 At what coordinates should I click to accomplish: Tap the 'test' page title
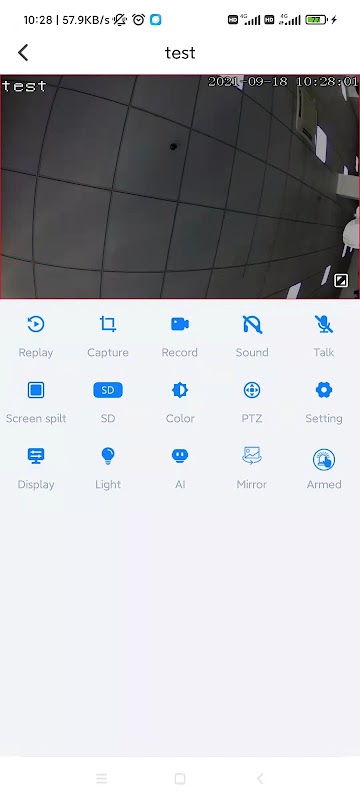coord(180,53)
